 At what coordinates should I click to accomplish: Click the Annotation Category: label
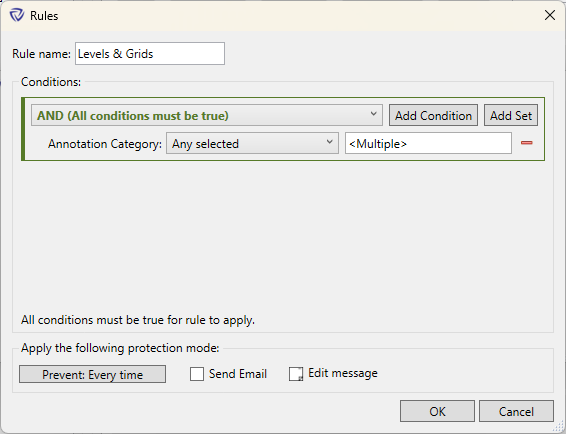tap(105, 144)
